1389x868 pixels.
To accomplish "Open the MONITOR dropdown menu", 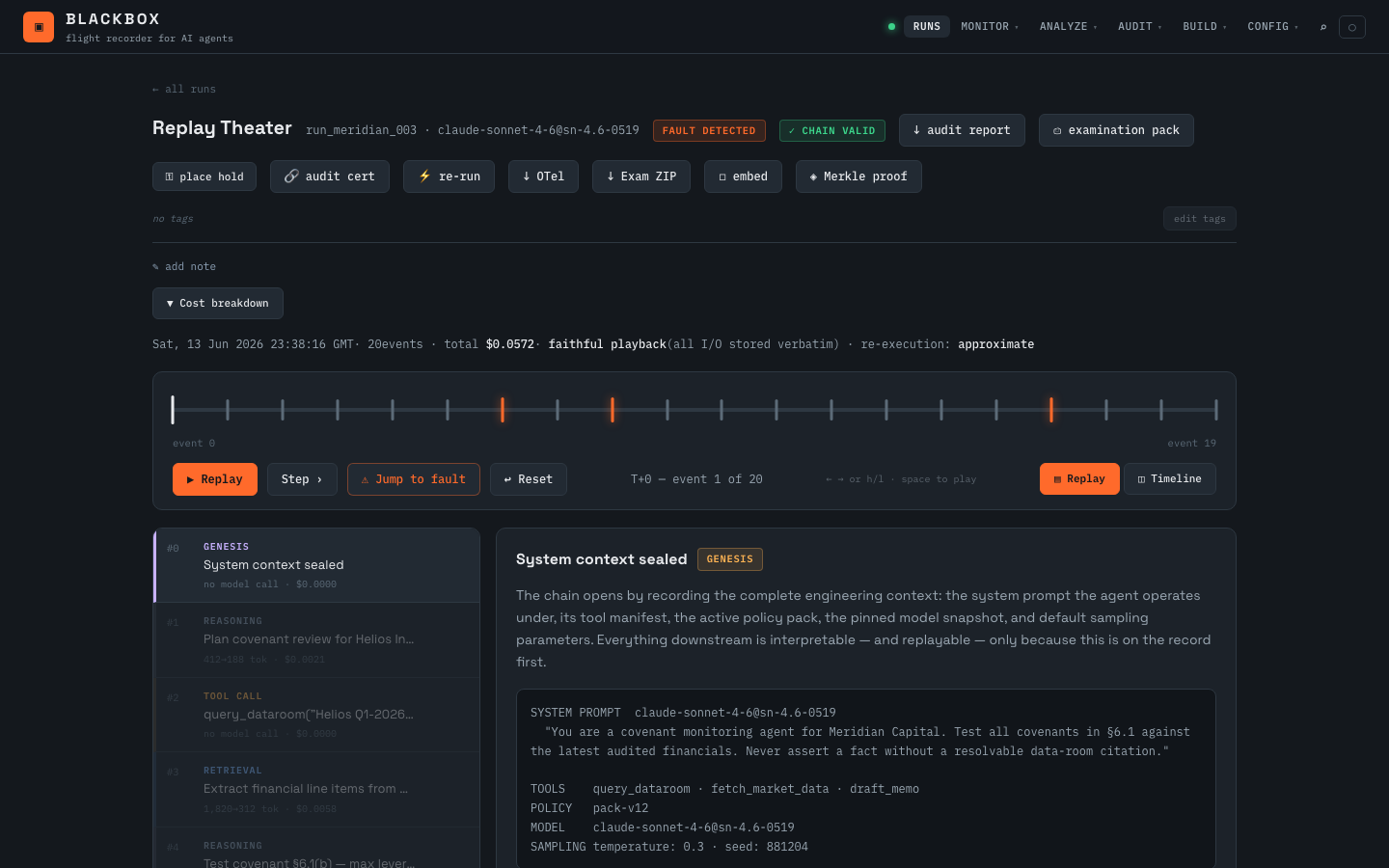I will [990, 27].
